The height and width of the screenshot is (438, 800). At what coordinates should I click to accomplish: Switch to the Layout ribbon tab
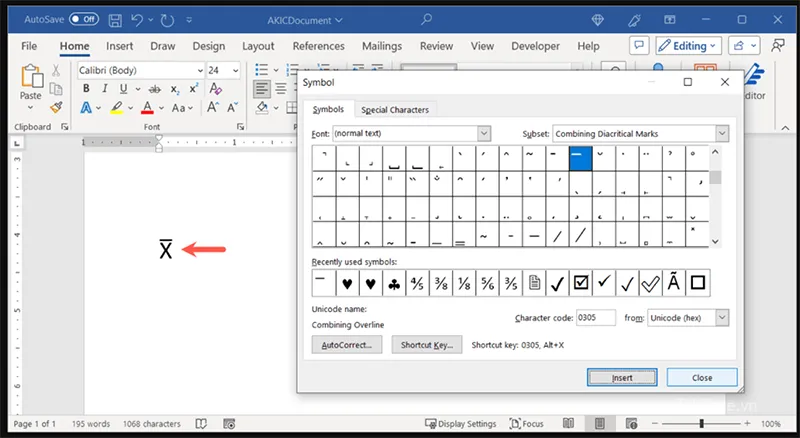258,46
